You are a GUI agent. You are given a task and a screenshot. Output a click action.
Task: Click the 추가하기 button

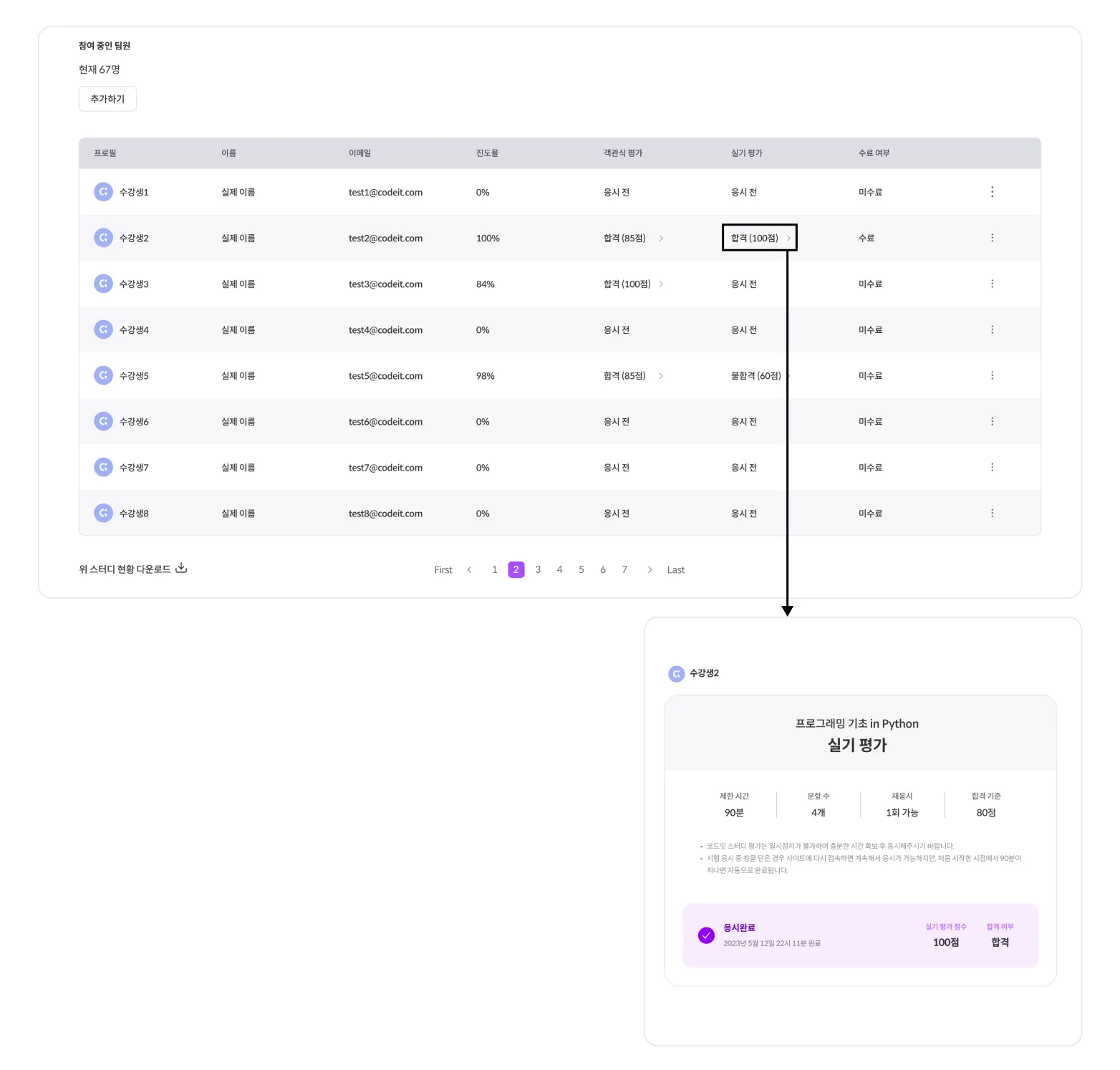coord(107,99)
